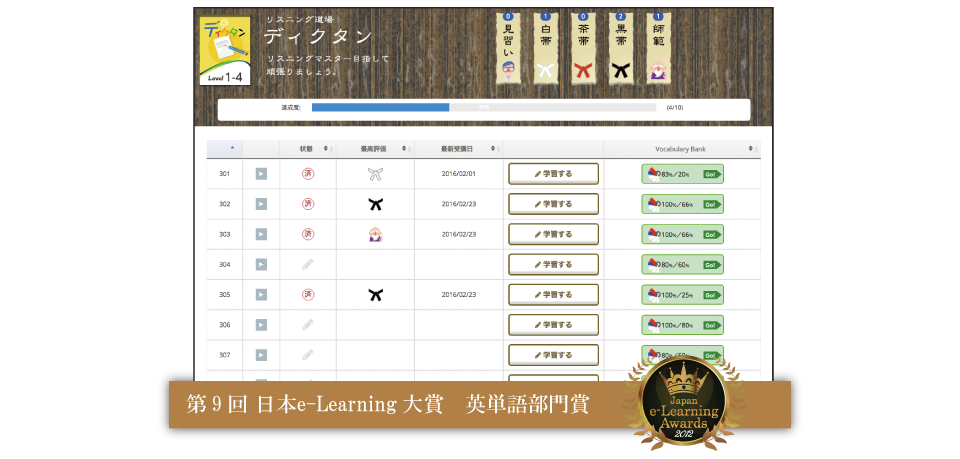Click 学習する button for lesson 307
Image resolution: width=960 pixels, height=459 pixels.
[x=553, y=354]
